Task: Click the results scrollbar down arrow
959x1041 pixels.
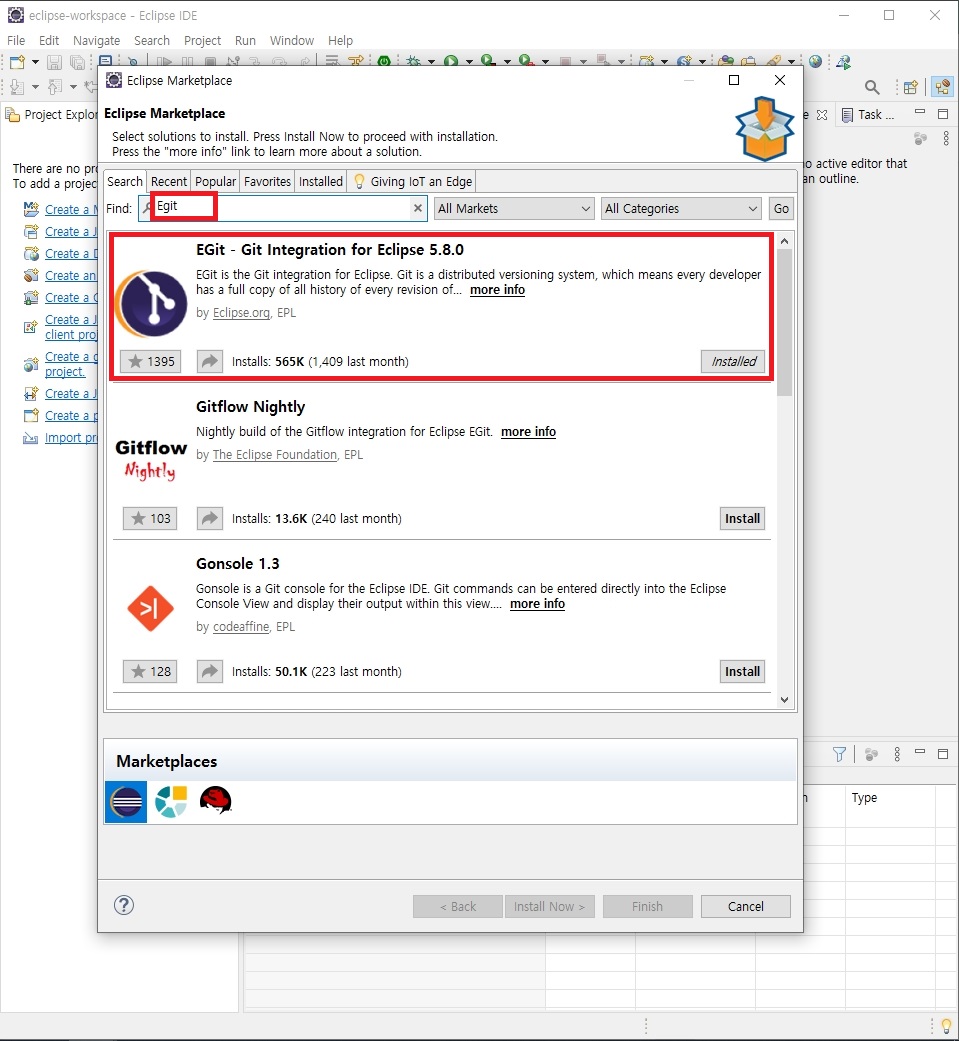Action: click(x=784, y=700)
